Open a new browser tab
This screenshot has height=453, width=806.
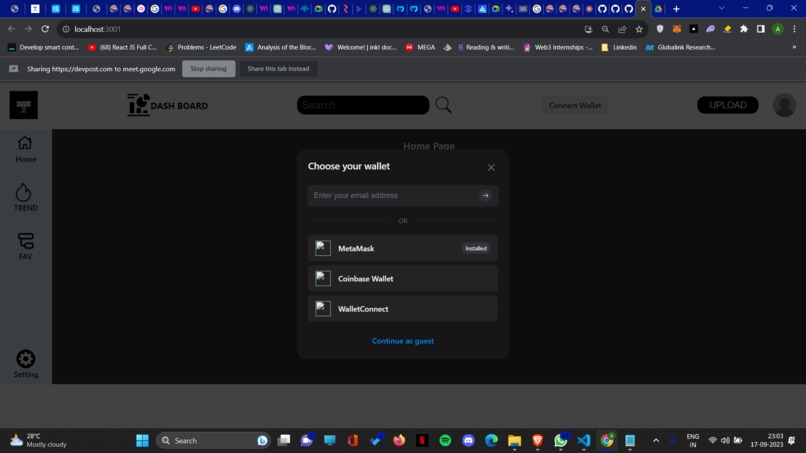coord(676,9)
